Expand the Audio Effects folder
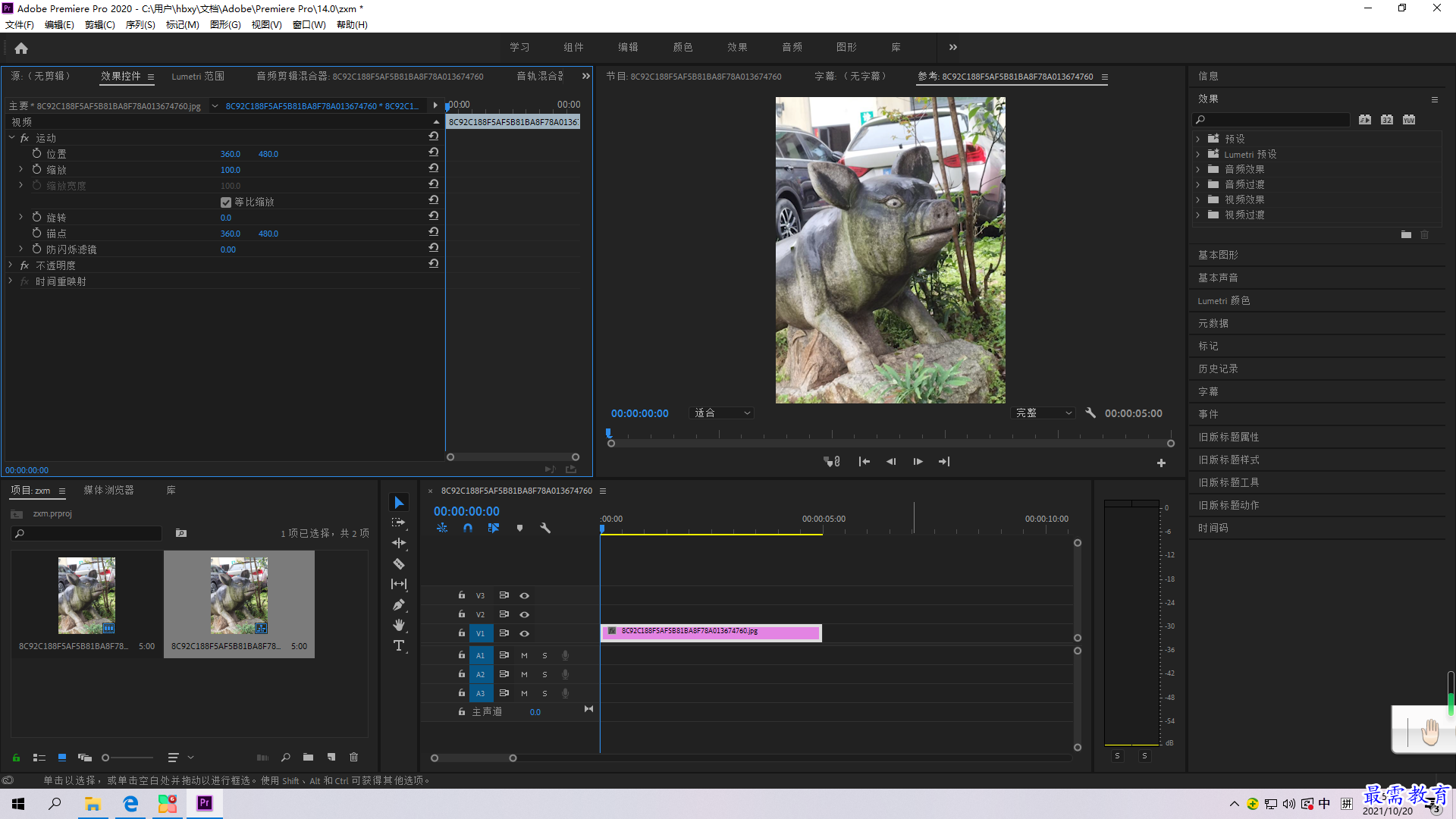This screenshot has width=1456, height=819. tap(1198, 169)
